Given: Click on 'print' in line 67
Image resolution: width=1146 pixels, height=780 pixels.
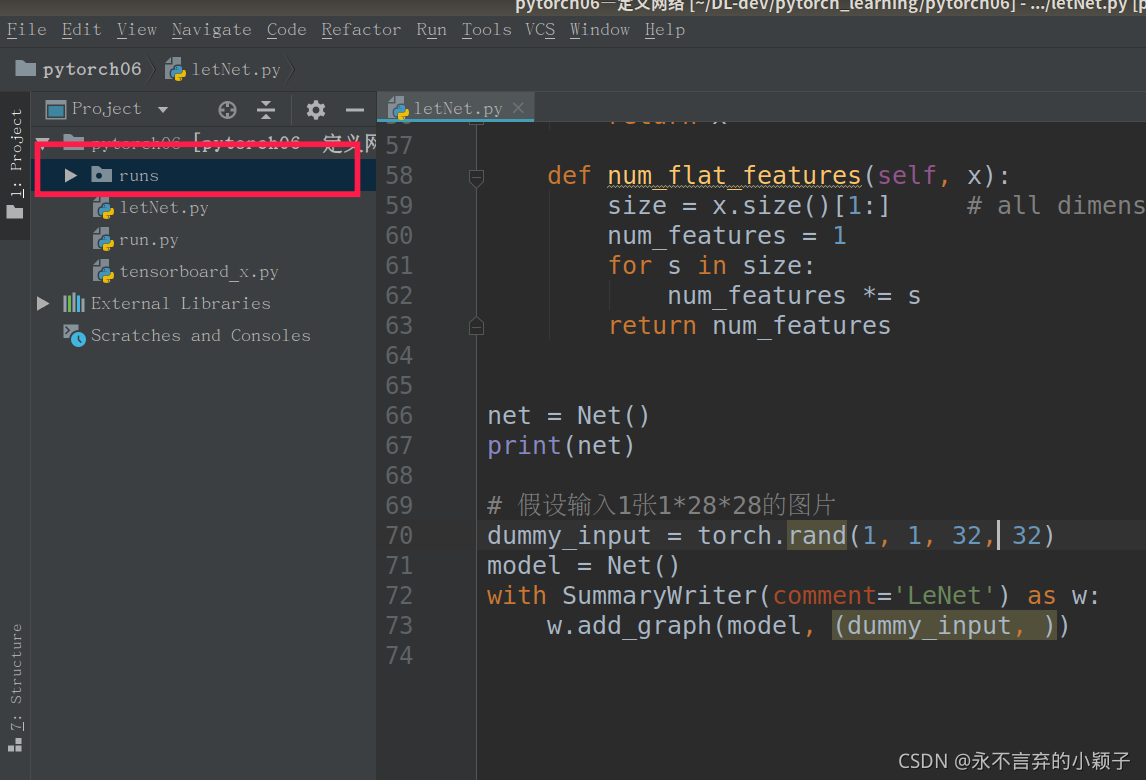Looking at the screenshot, I should [524, 446].
